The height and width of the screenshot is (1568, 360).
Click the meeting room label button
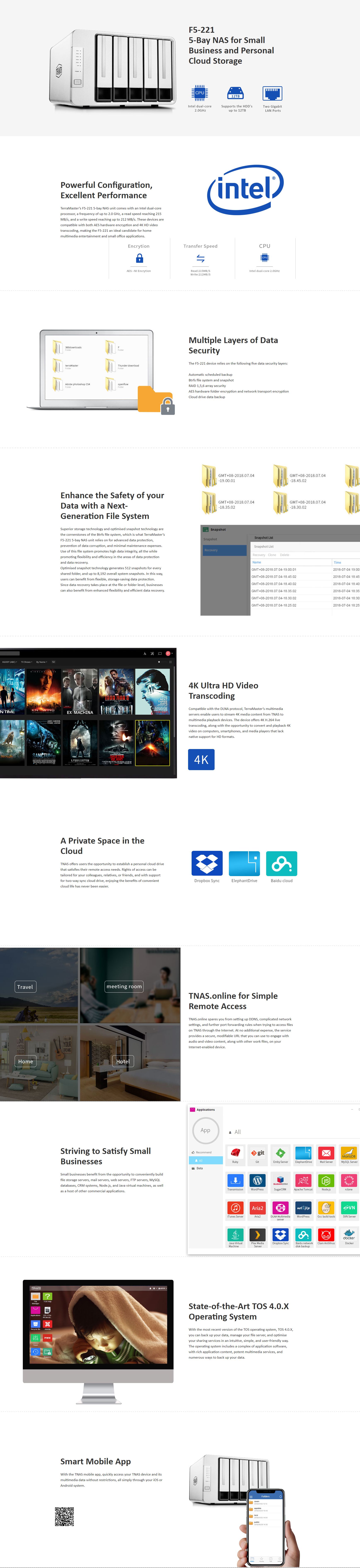point(124,986)
